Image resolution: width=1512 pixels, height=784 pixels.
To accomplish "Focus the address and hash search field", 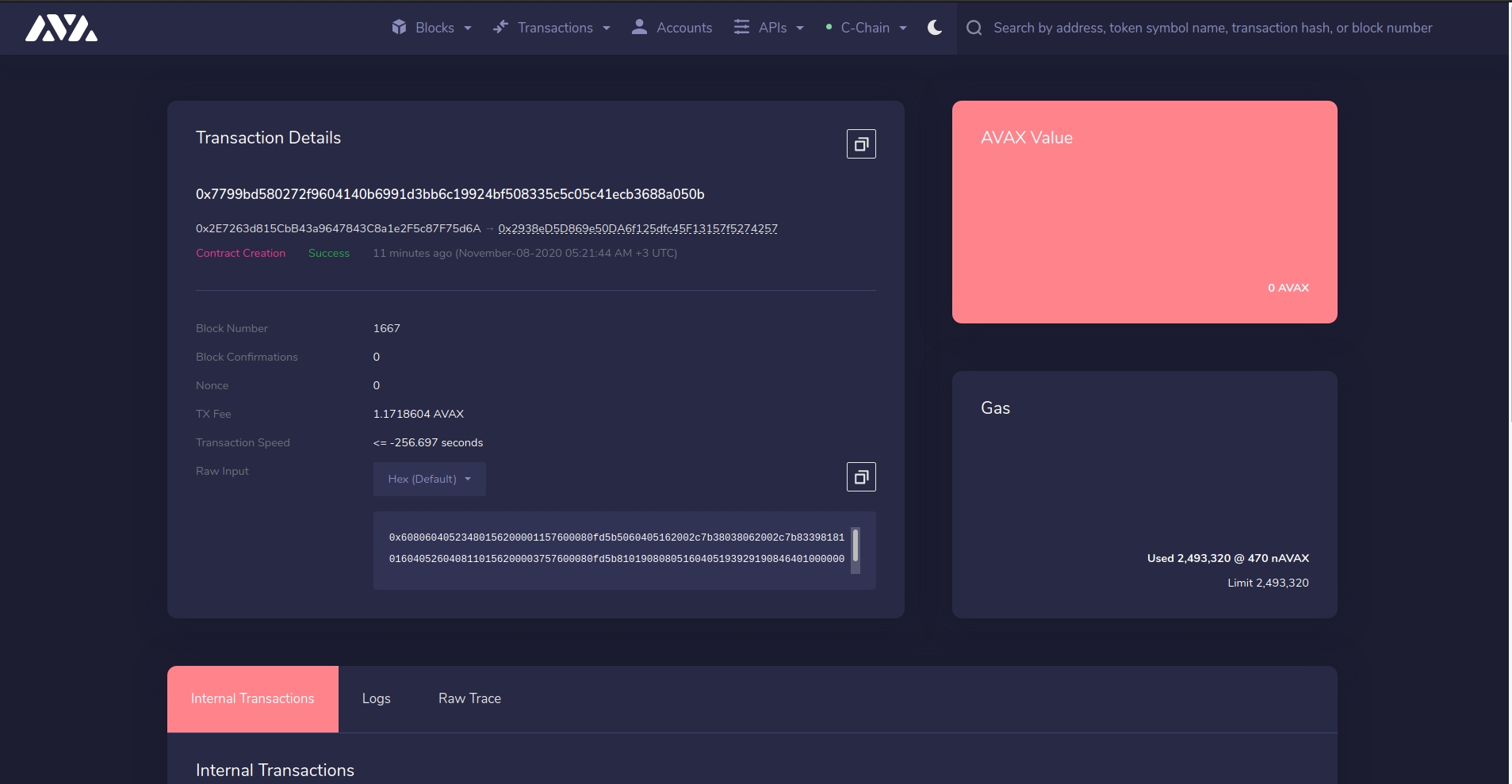I will click(1212, 28).
